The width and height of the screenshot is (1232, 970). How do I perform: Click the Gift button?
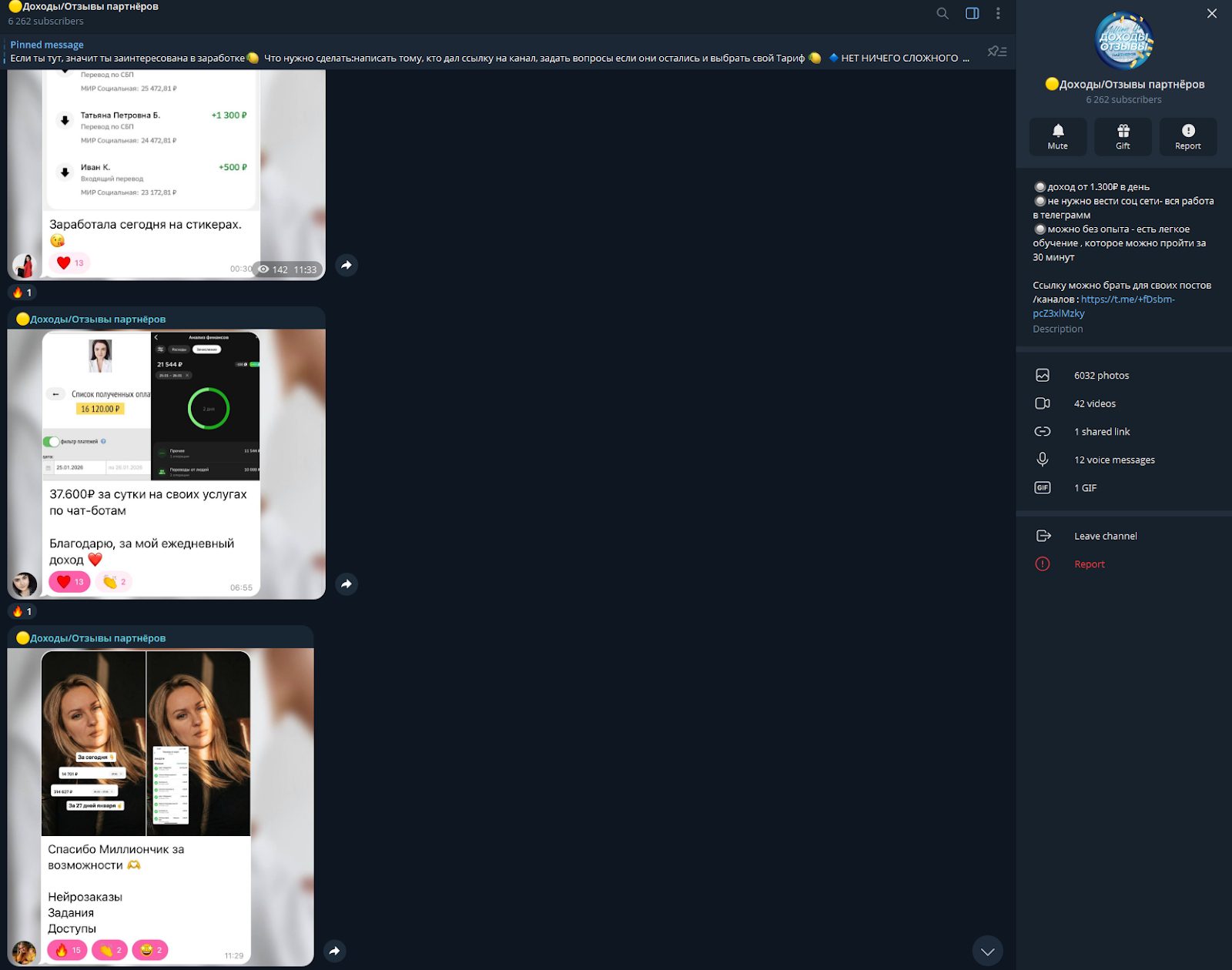pyautogui.click(x=1123, y=136)
